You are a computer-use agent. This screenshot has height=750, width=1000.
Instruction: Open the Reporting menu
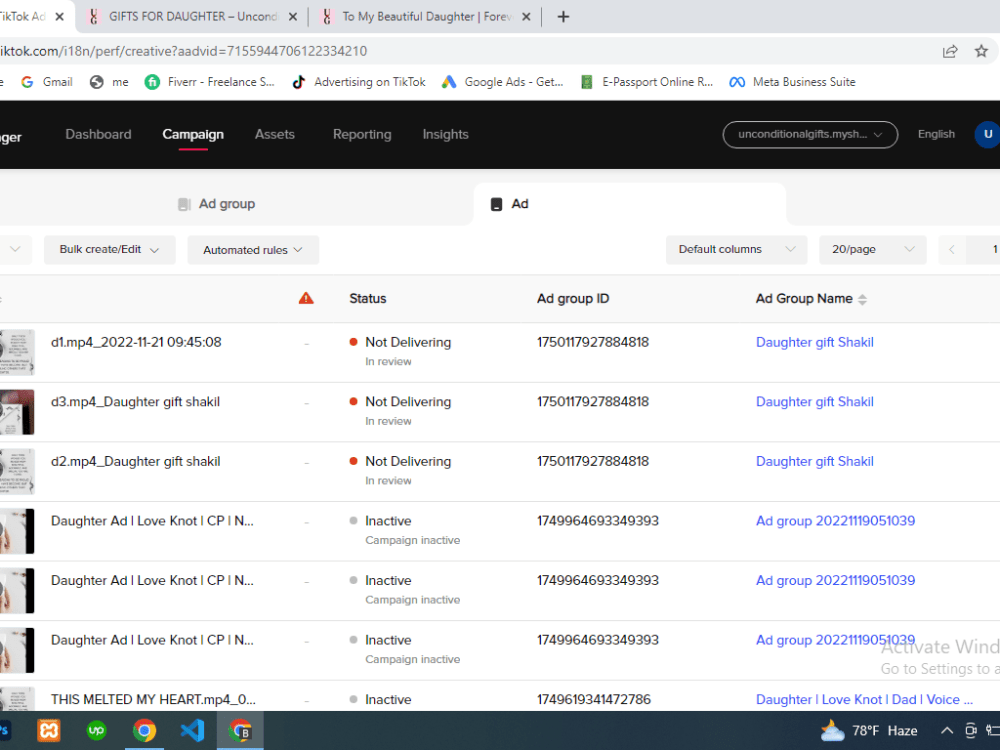pyautogui.click(x=362, y=134)
